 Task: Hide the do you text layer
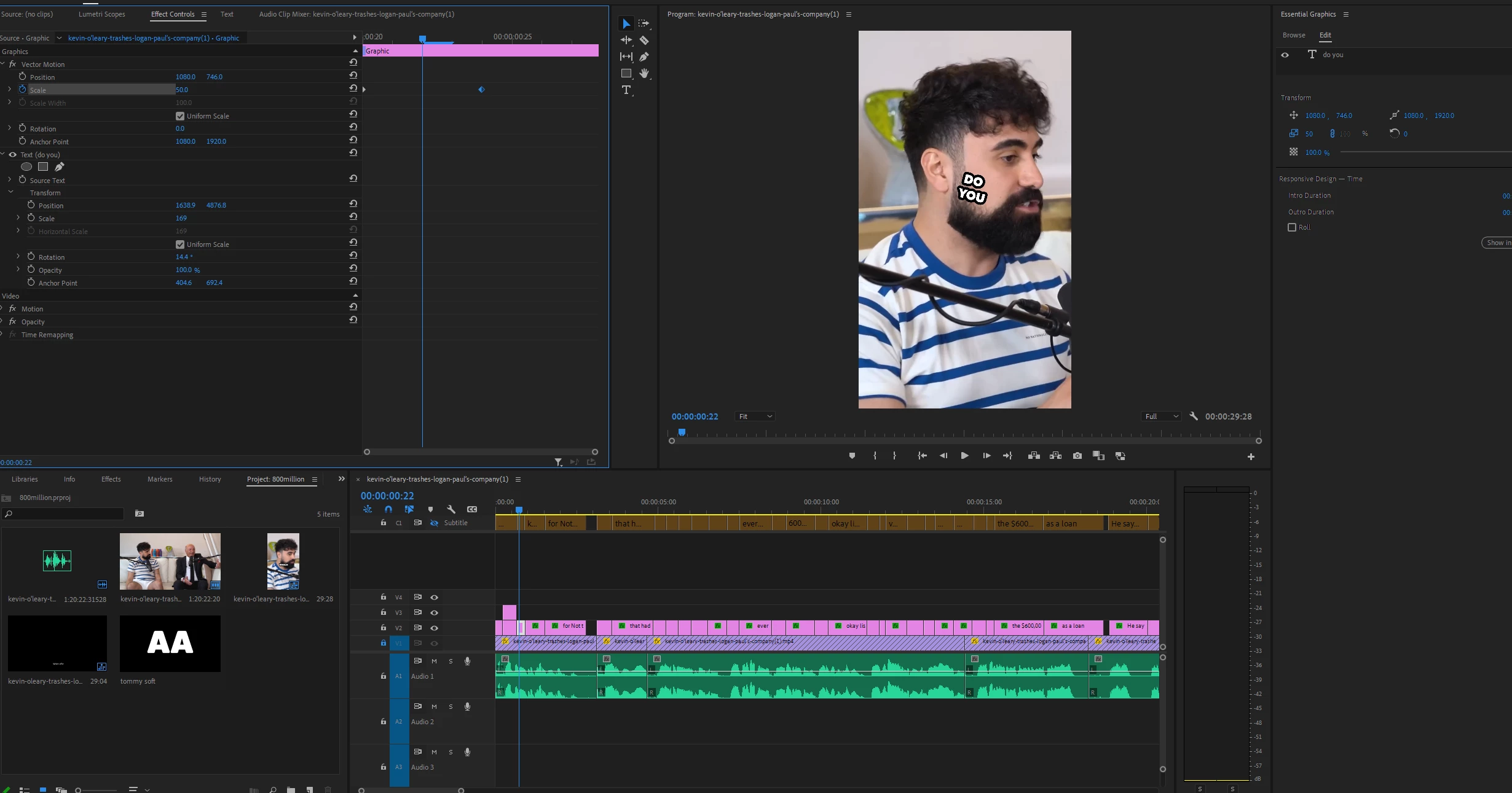coord(1285,55)
